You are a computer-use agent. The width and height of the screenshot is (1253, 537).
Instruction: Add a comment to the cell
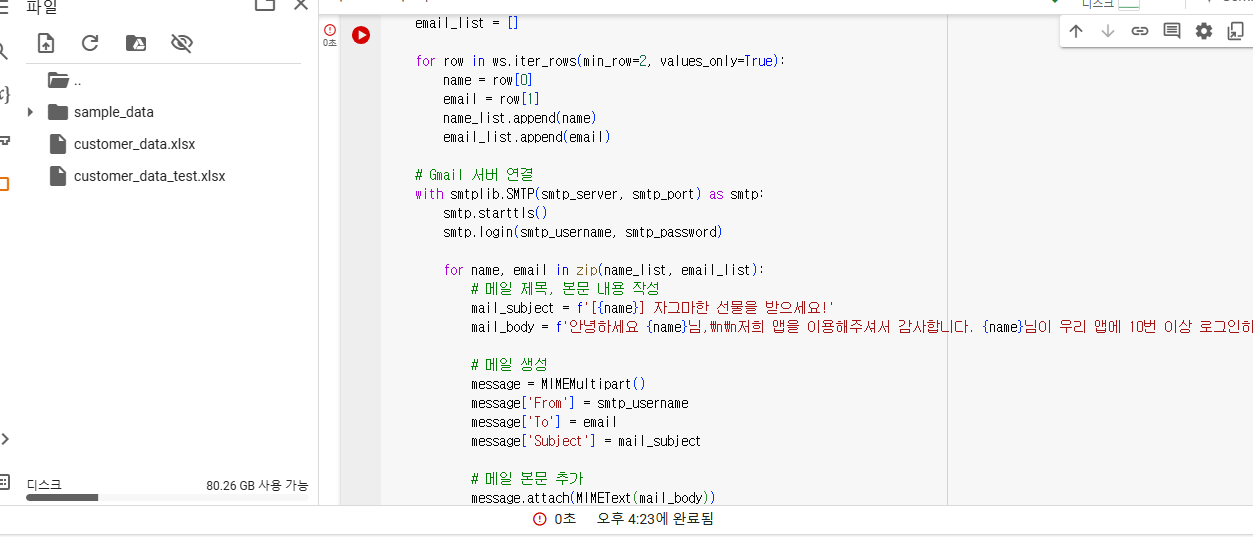[1172, 31]
